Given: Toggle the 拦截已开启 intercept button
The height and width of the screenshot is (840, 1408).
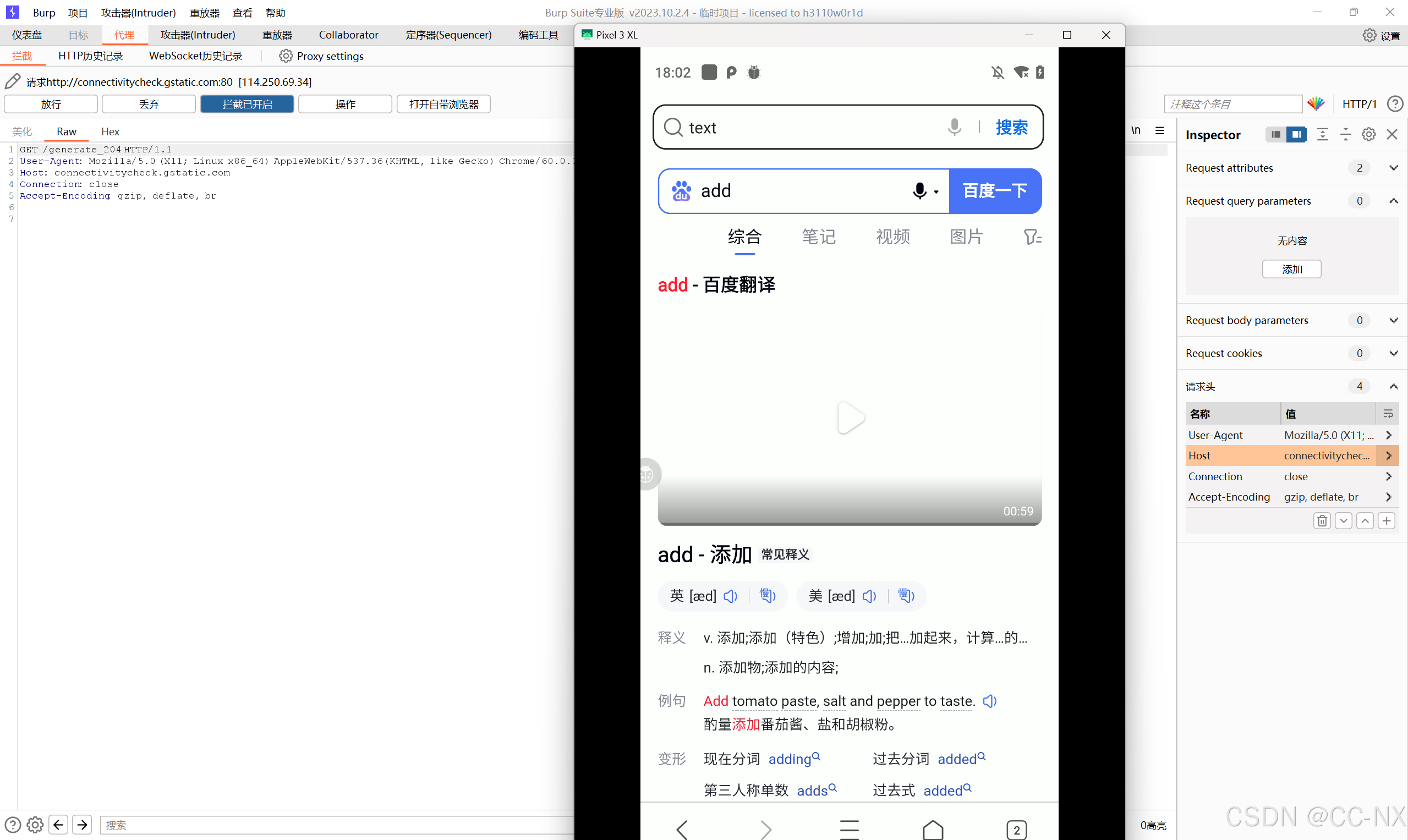Looking at the screenshot, I should click(247, 104).
